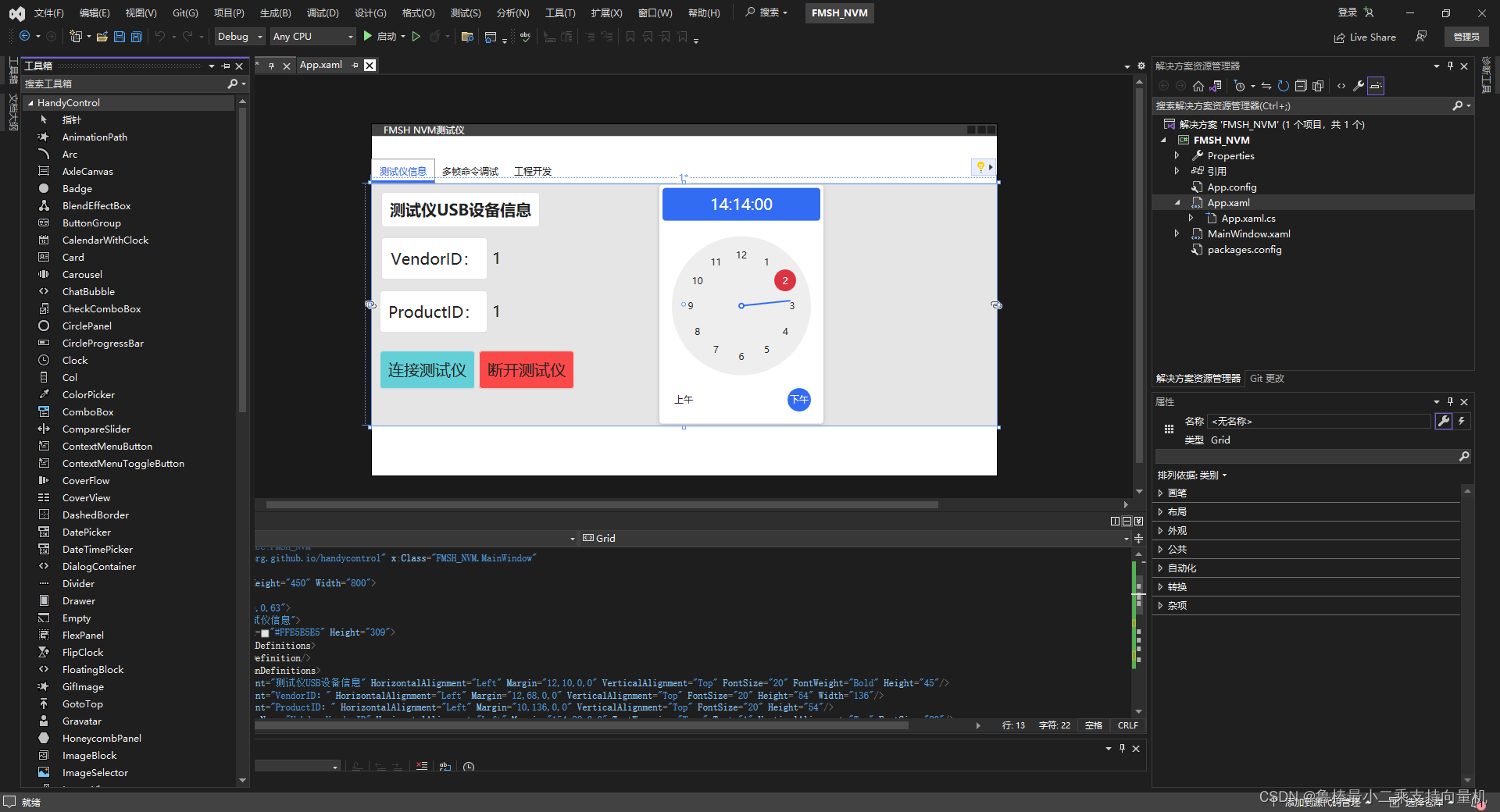Viewport: 1500px width, 812px height.
Task: Refresh the Solution Explorer
Action: (1283, 86)
